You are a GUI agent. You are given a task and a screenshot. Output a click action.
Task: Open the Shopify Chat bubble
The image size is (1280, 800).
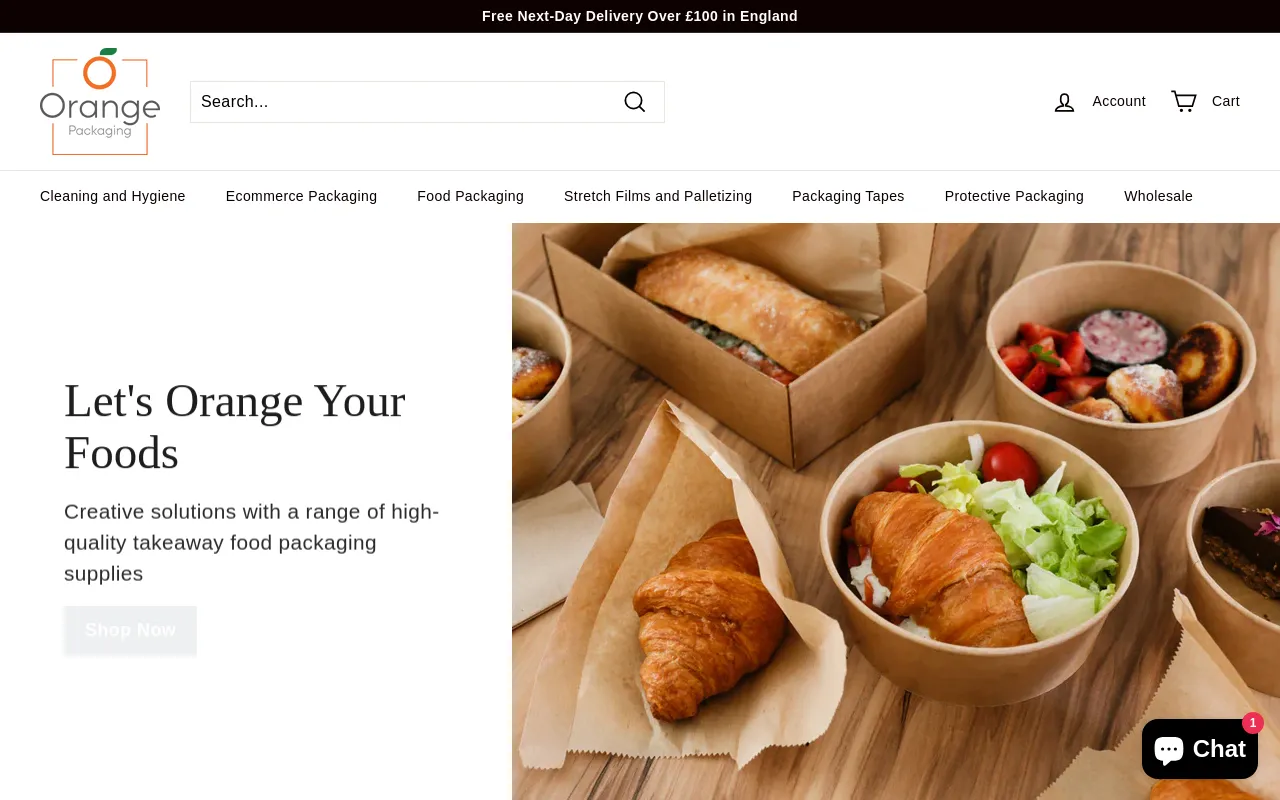pos(1200,749)
